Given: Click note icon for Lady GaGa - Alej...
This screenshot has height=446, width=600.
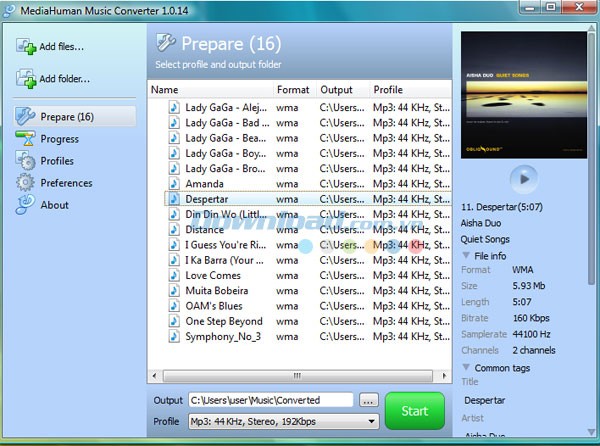Looking at the screenshot, I should [174, 107].
